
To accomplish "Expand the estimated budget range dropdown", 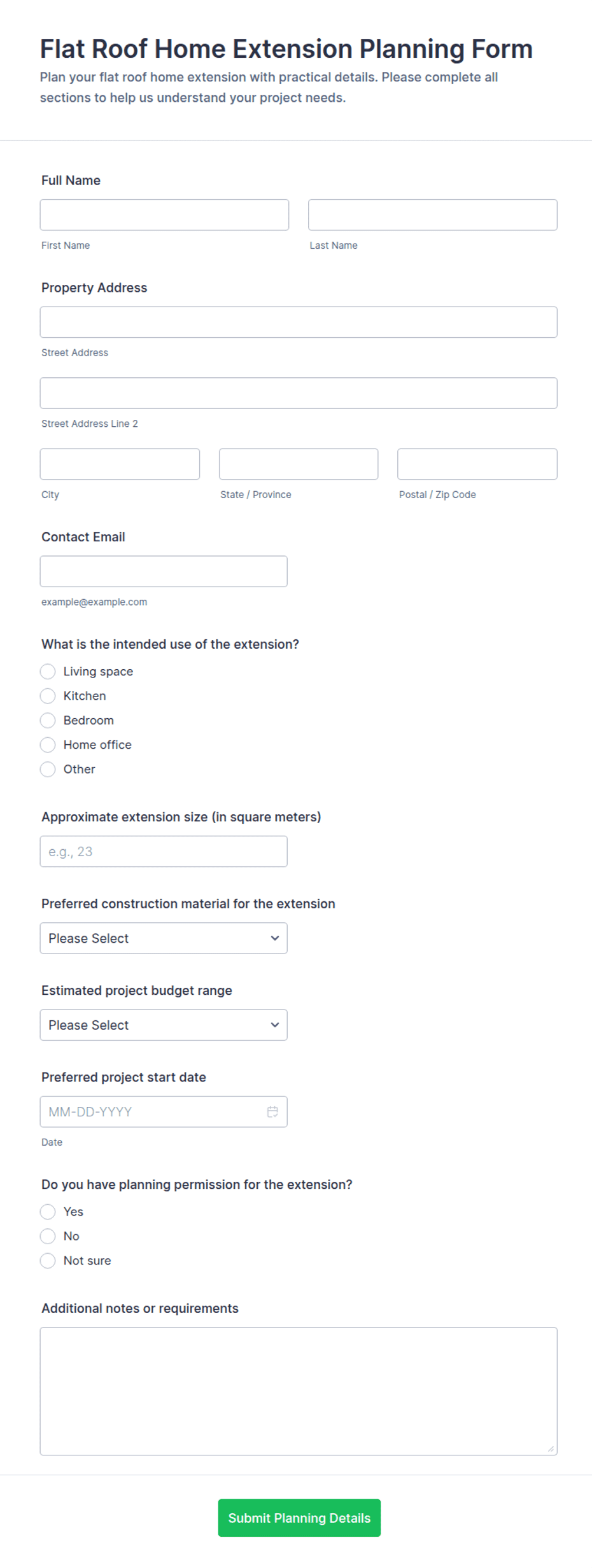I will click(164, 1024).
